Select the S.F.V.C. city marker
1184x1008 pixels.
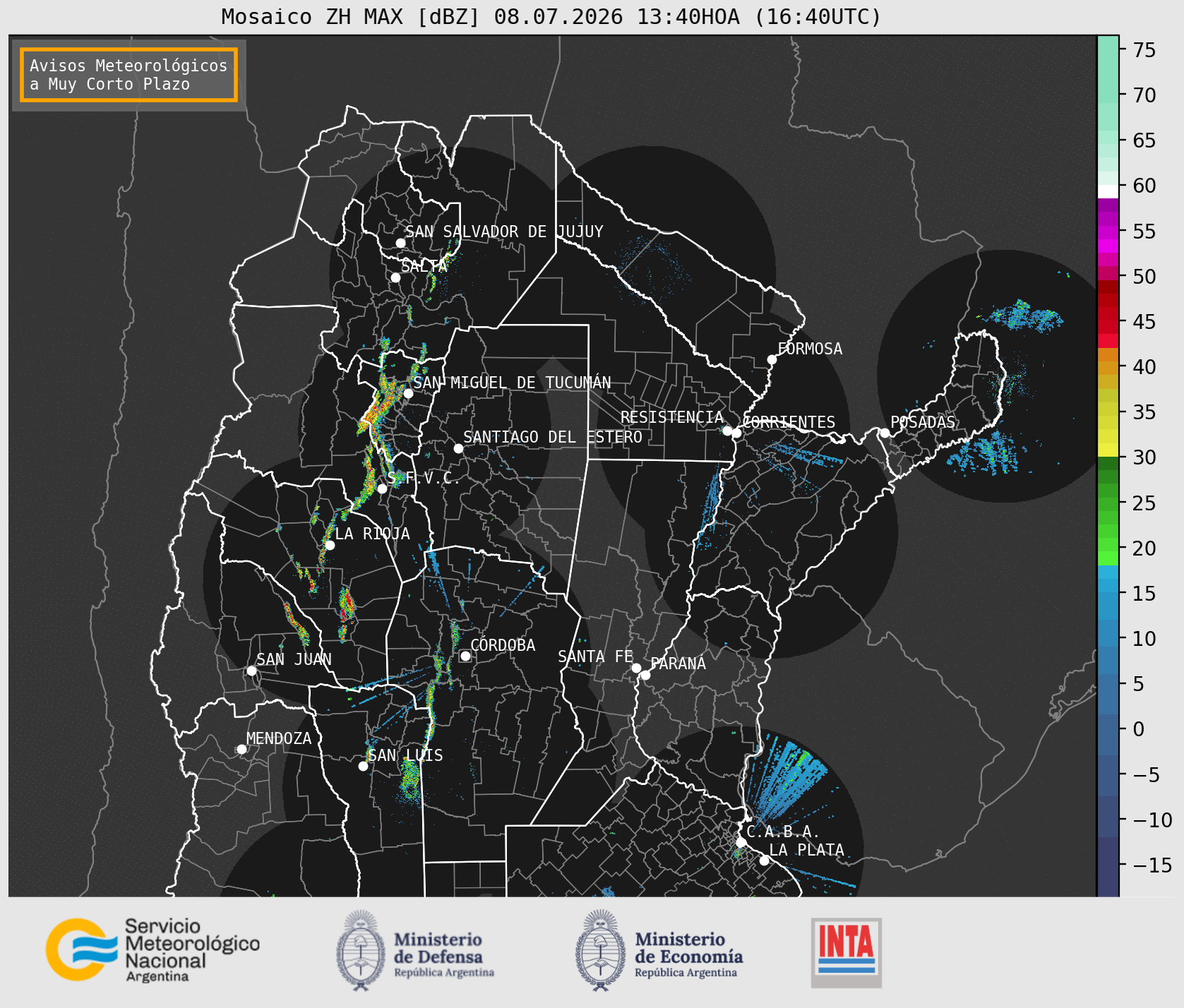382,488
